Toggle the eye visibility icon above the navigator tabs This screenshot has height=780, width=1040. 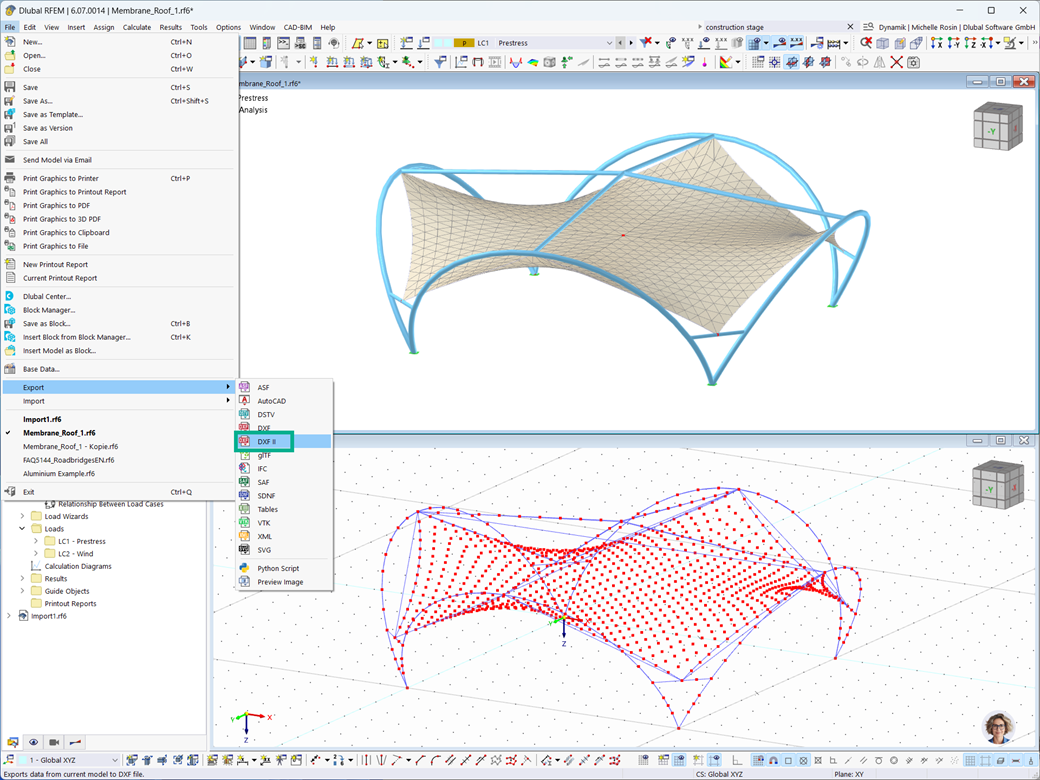pos(34,743)
